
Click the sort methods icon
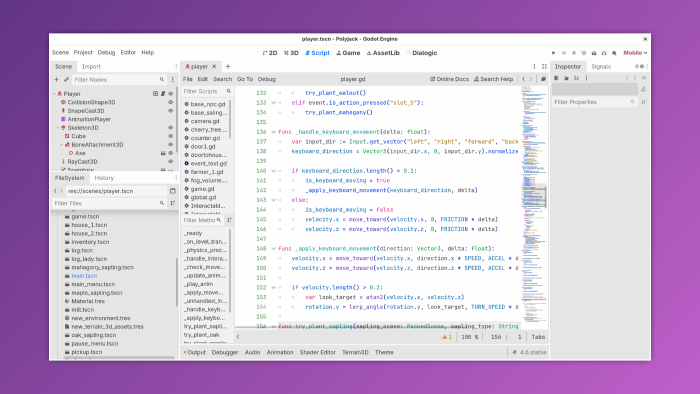click(x=229, y=220)
